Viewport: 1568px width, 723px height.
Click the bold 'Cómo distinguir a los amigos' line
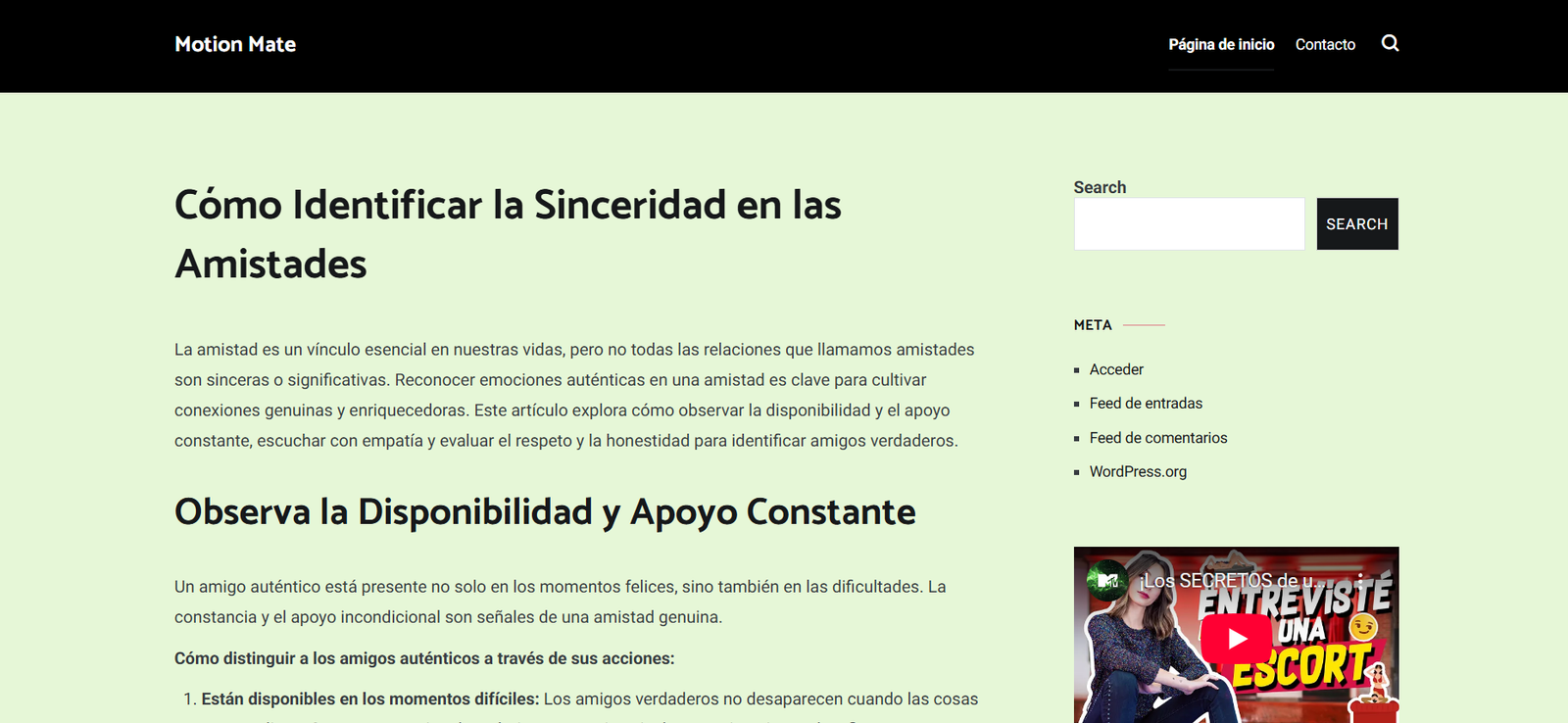coord(424,658)
